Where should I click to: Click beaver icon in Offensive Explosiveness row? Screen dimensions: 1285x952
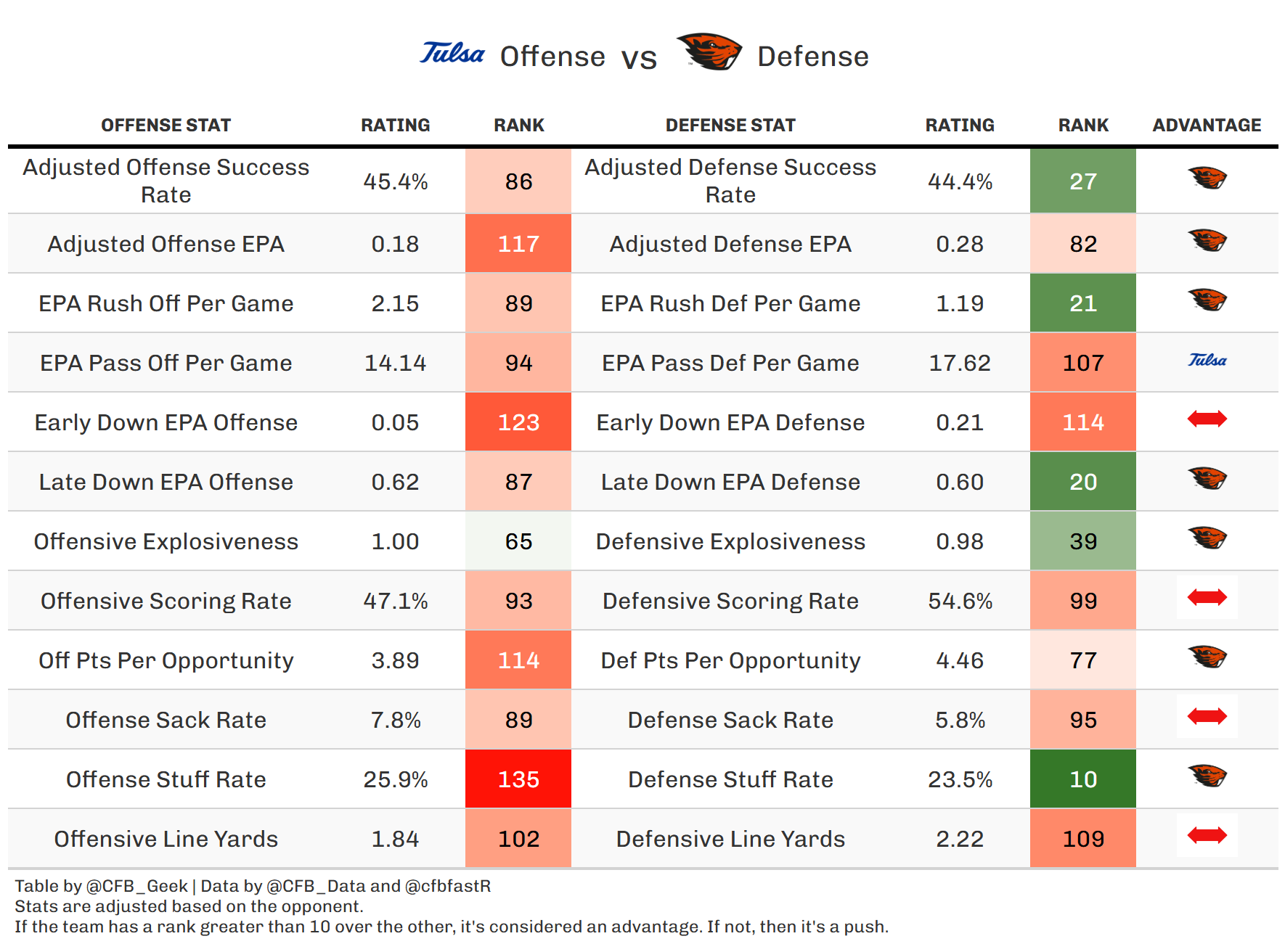[x=1207, y=538]
